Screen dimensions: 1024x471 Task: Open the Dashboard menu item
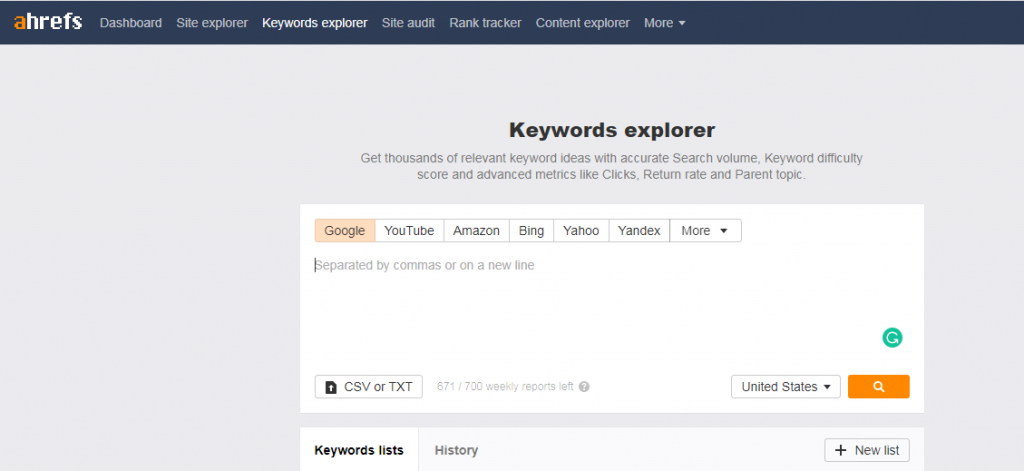pyautogui.click(x=131, y=23)
